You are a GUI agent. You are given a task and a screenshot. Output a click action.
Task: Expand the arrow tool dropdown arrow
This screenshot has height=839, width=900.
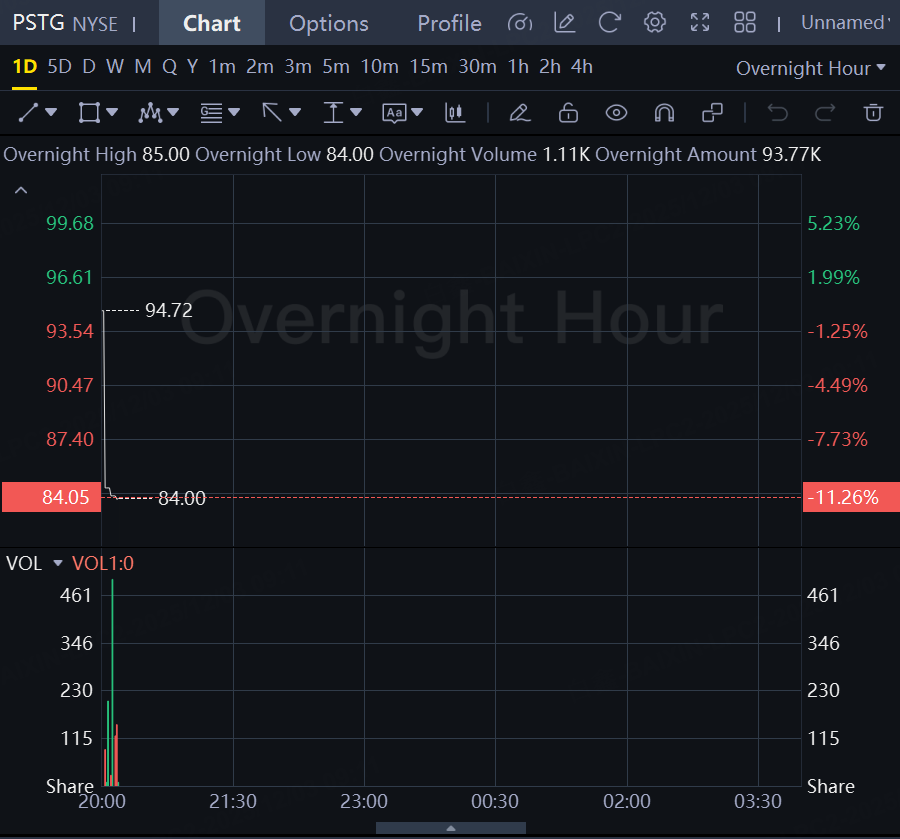click(295, 112)
